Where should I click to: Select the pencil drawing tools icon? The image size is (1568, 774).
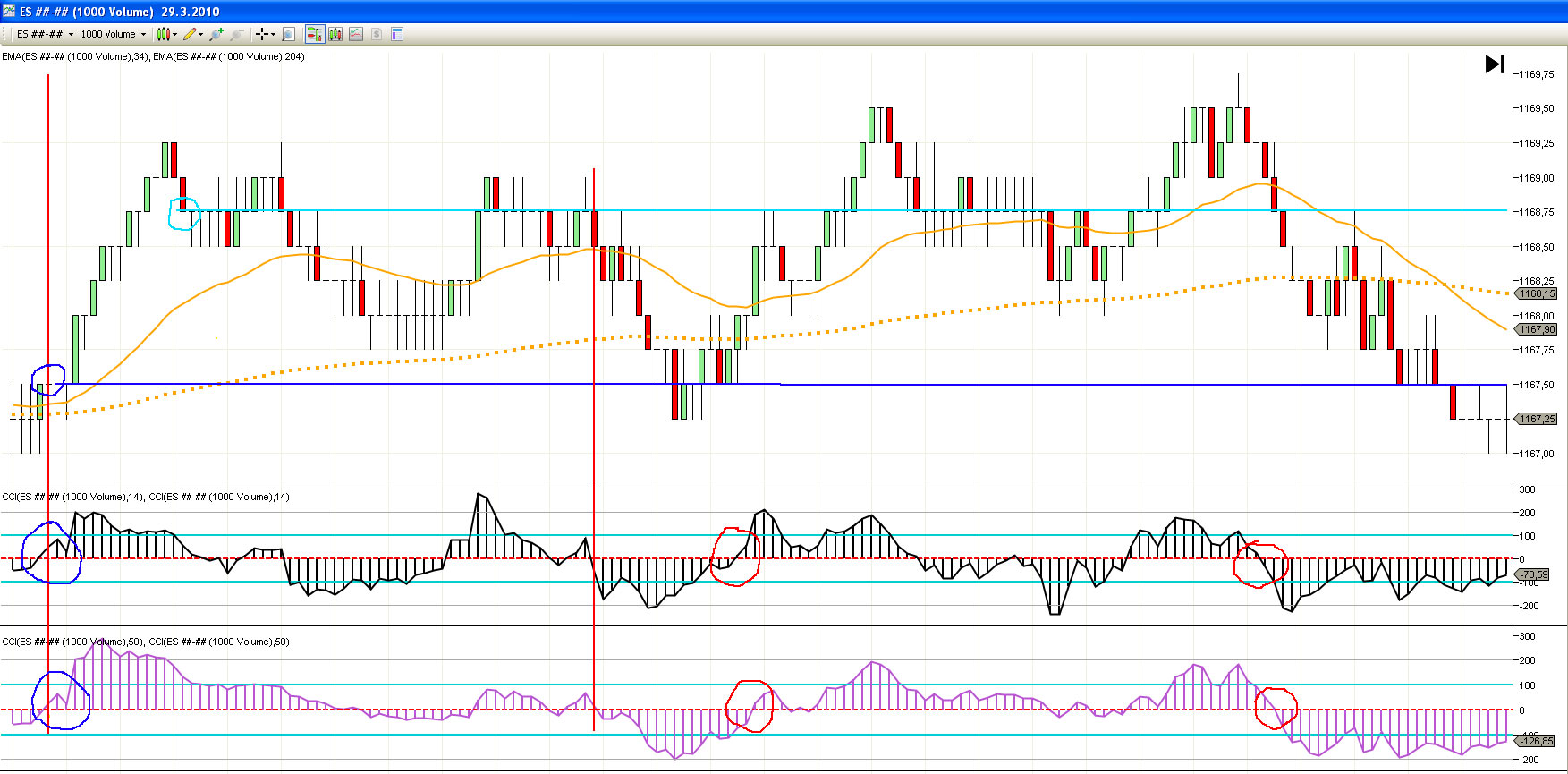[190, 34]
